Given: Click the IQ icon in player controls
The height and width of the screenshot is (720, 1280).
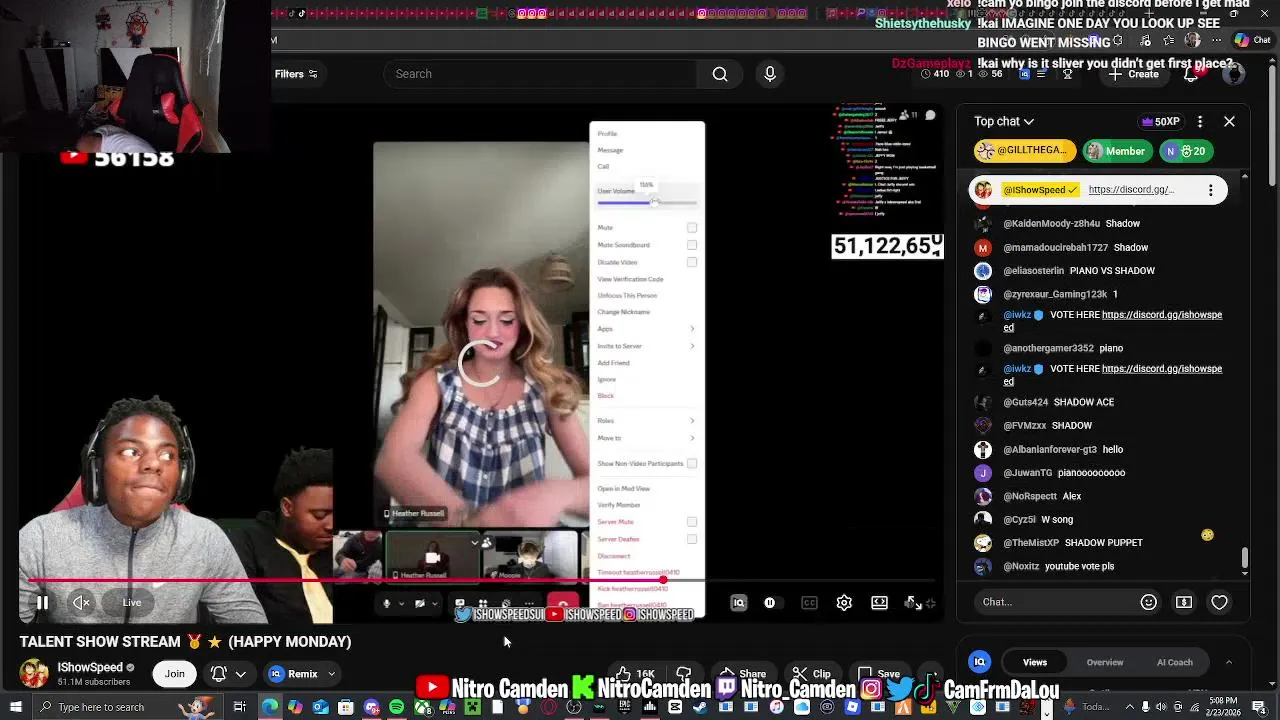Looking at the screenshot, I should [739, 602].
